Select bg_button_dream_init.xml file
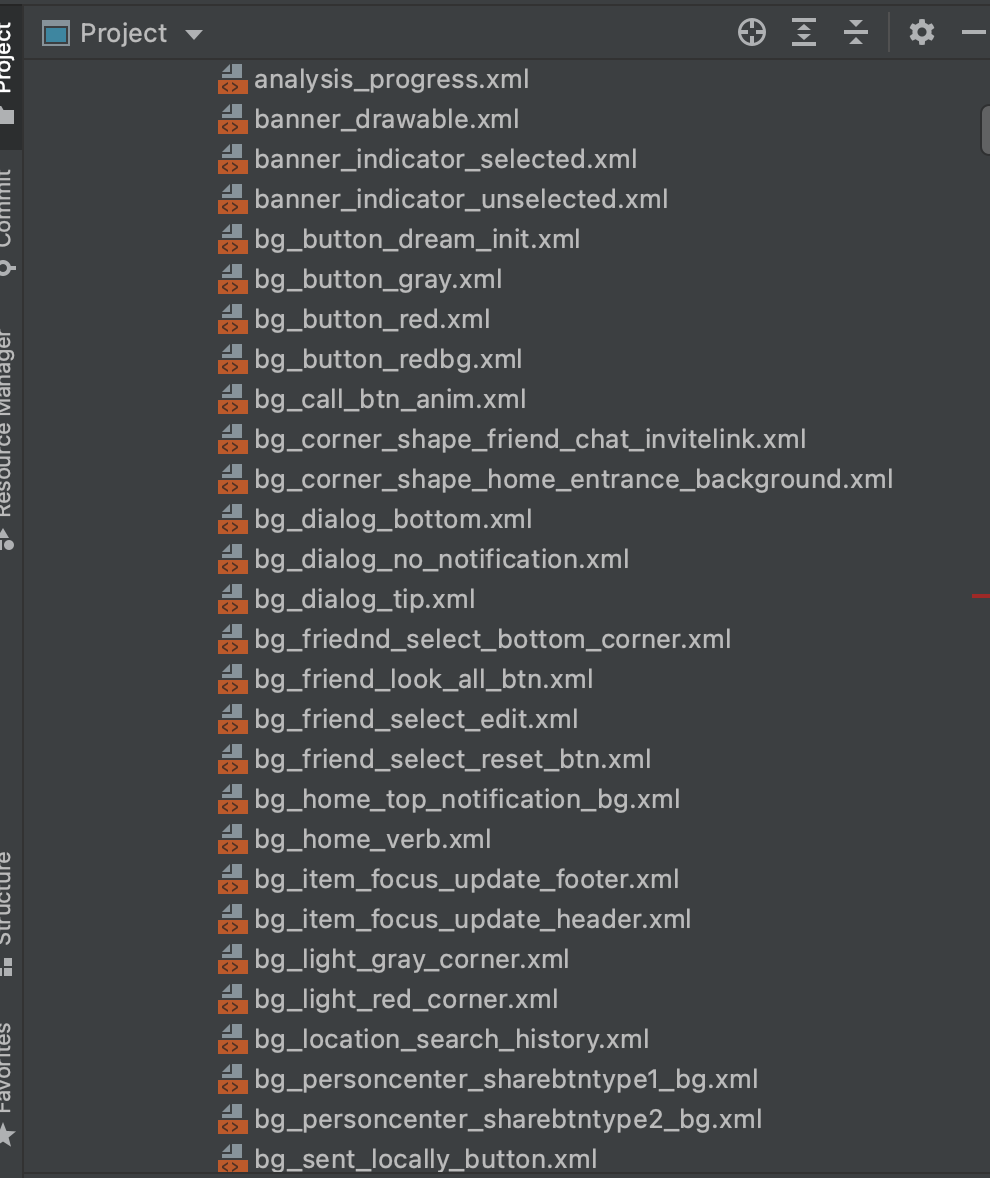 tap(417, 239)
